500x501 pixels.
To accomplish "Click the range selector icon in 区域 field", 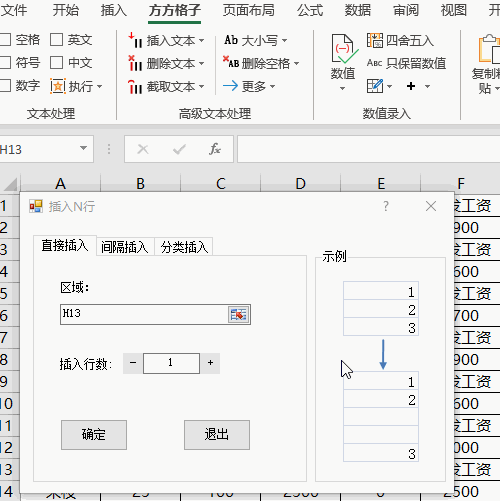I will 238,314.
